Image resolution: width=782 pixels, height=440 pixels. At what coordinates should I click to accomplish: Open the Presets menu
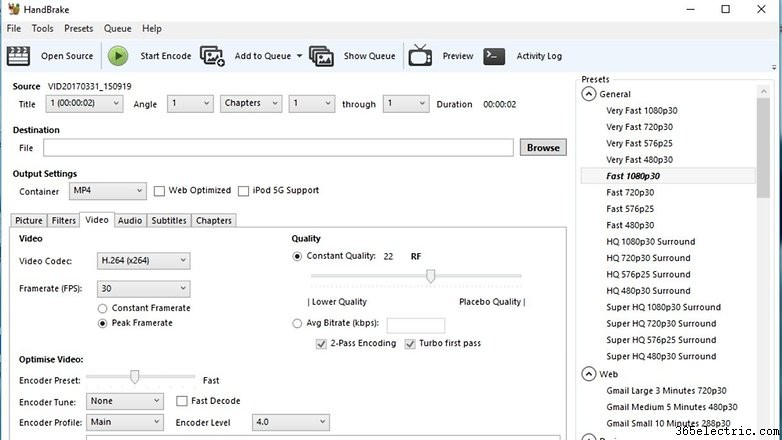click(x=78, y=28)
